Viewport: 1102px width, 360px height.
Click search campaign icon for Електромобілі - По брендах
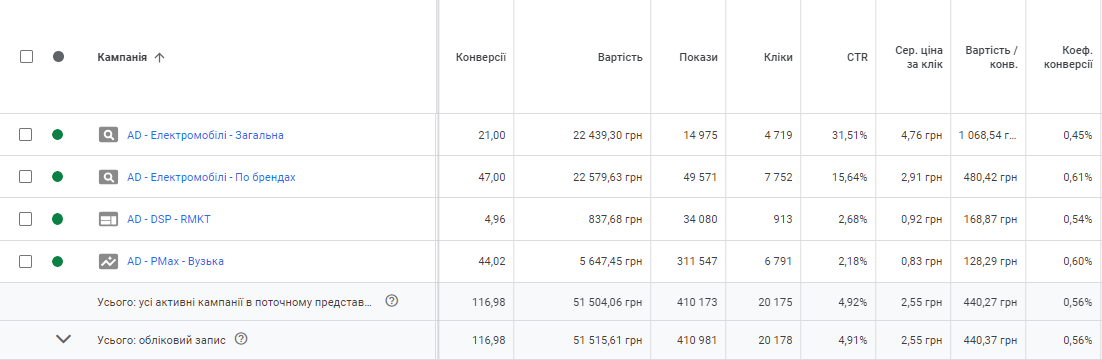pos(108,177)
